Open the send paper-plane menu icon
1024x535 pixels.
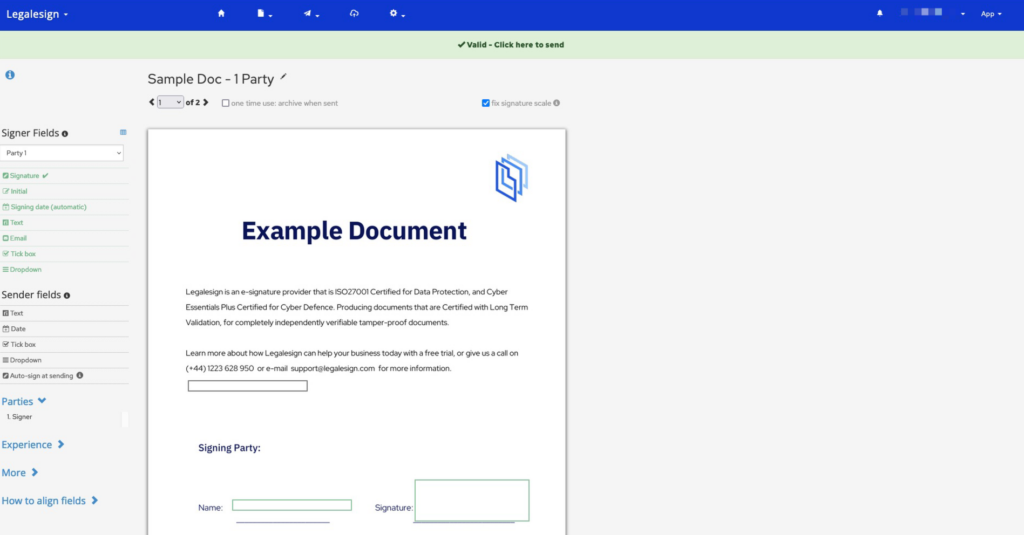[310, 13]
